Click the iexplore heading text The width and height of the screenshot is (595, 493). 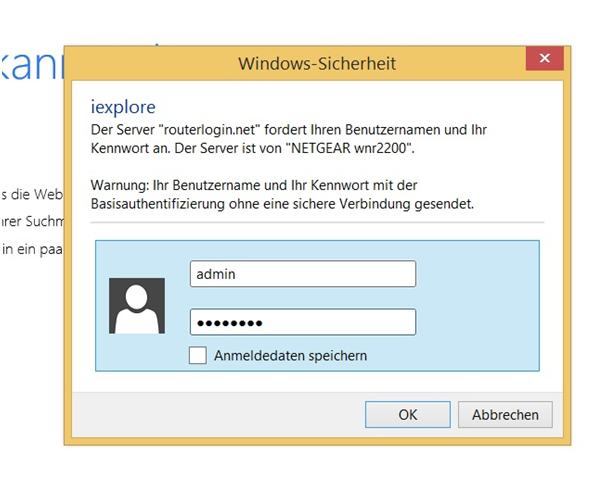[x=123, y=107]
